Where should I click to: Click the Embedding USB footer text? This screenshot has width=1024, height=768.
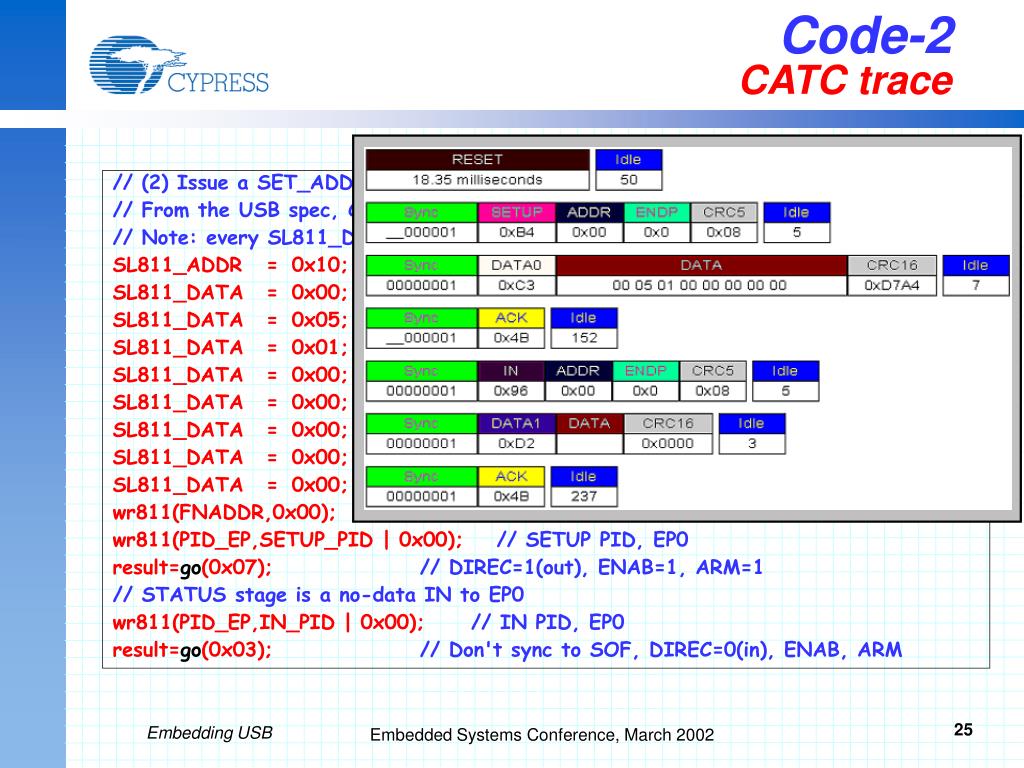210,733
